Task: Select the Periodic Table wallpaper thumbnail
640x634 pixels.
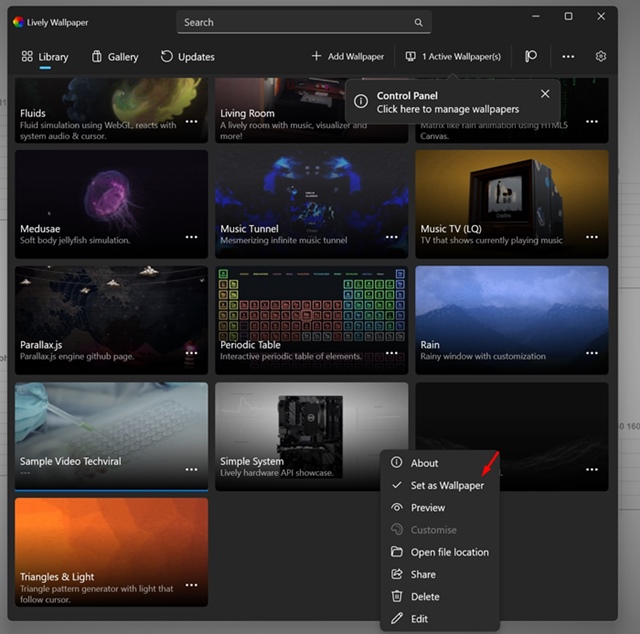Action: 311,320
